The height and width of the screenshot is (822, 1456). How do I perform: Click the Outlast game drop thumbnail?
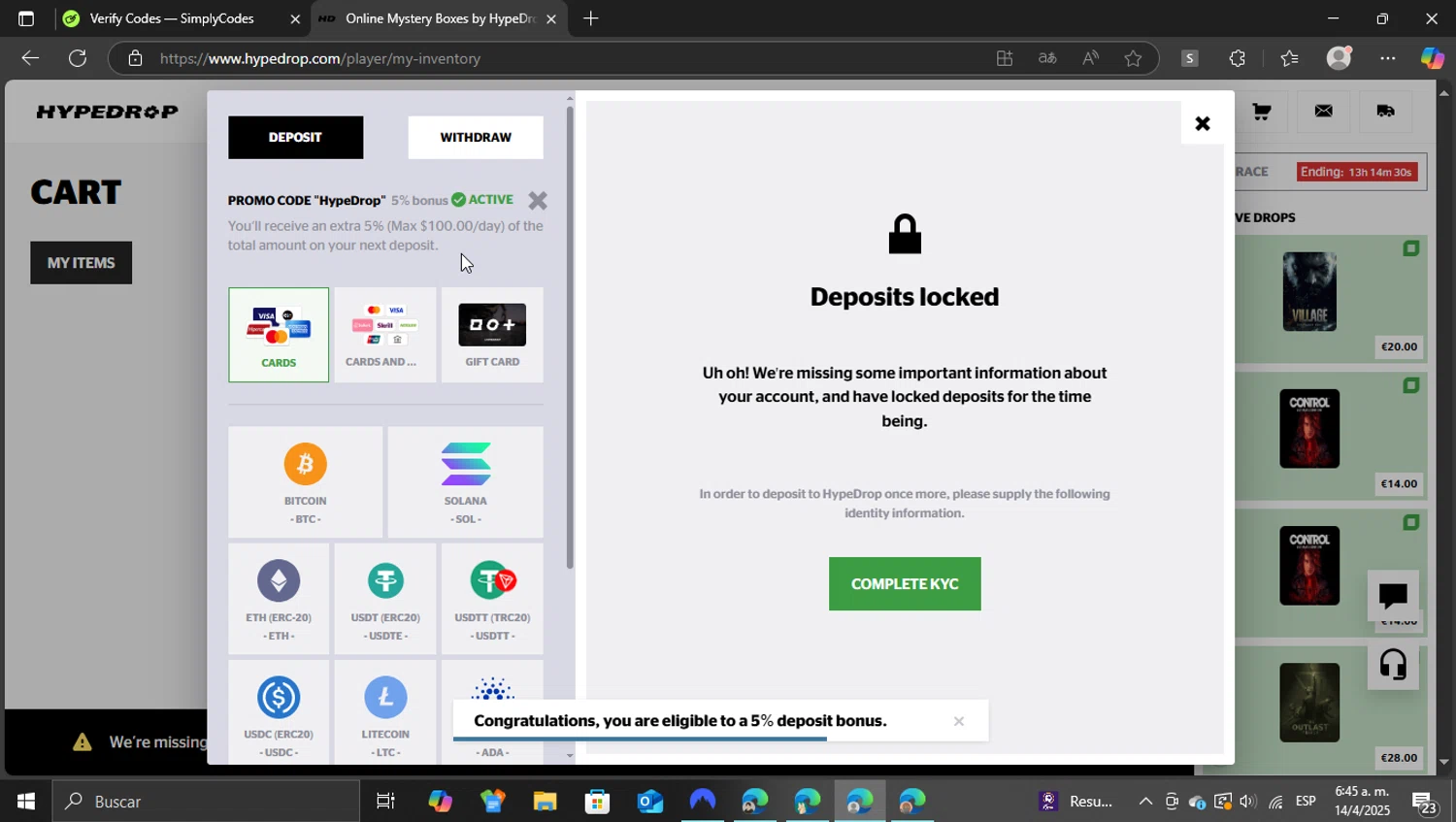pos(1309,703)
